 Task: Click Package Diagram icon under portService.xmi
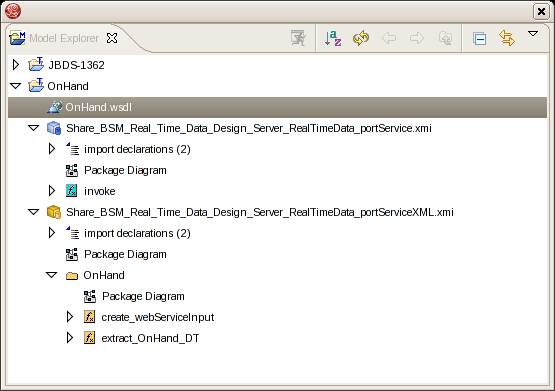tap(72, 170)
